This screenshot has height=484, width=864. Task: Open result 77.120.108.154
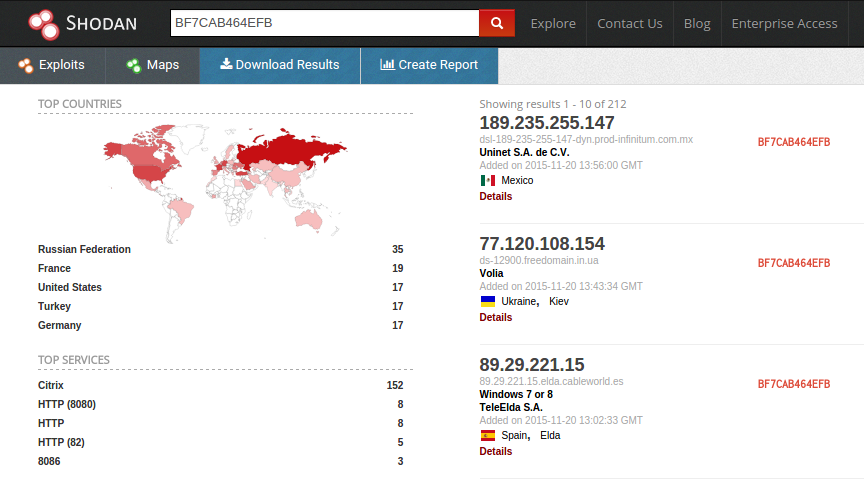click(x=542, y=244)
